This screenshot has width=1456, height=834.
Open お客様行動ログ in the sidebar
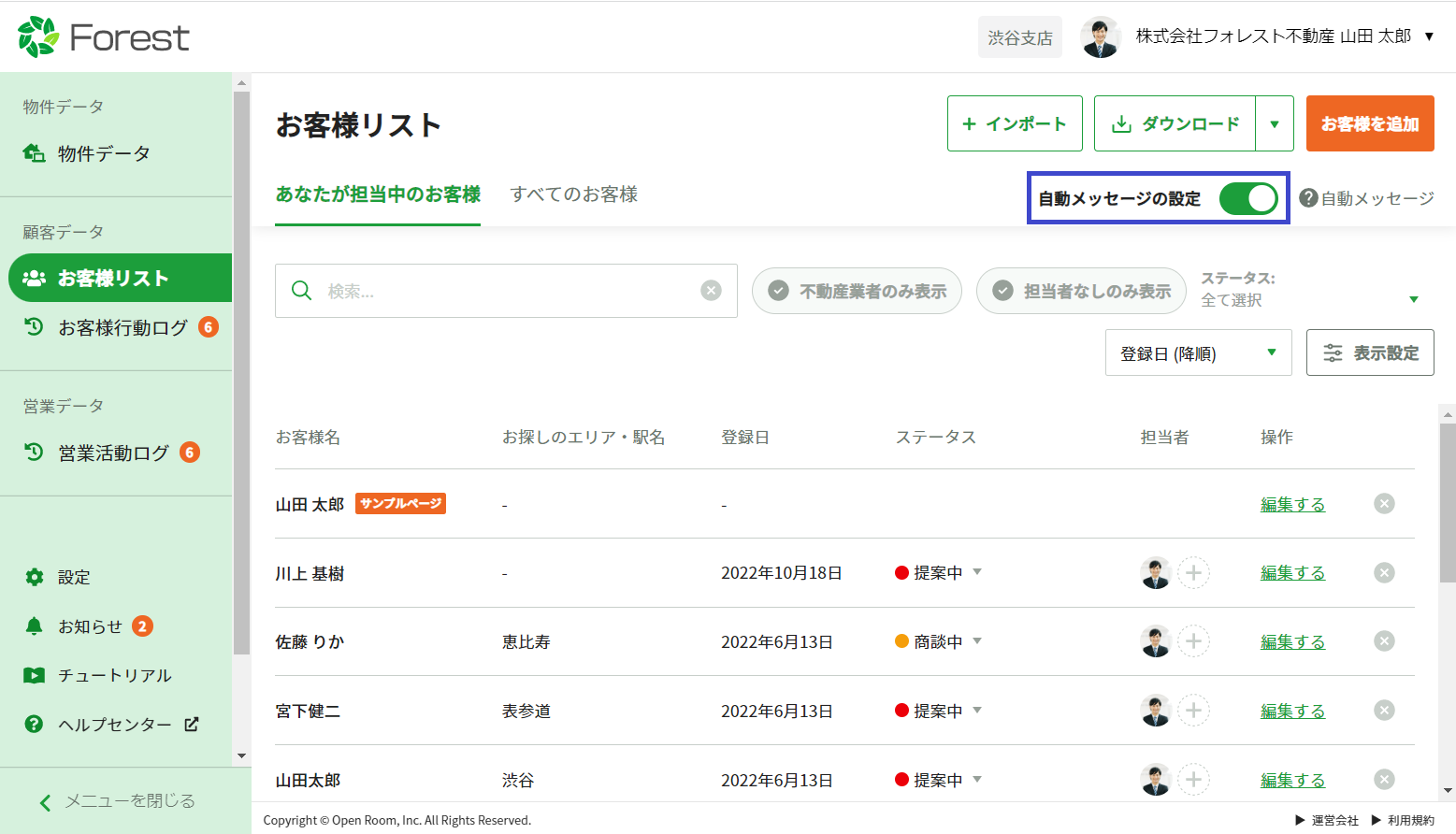coord(123,327)
